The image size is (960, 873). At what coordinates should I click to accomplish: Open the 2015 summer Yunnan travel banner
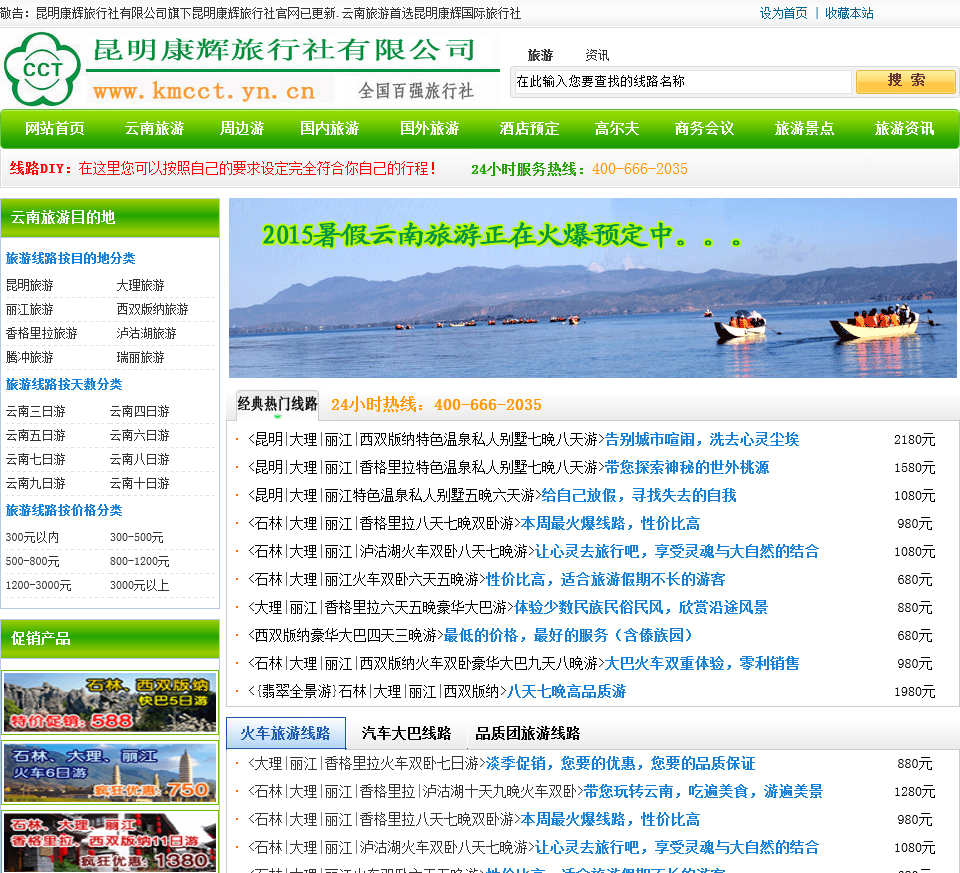(x=592, y=288)
